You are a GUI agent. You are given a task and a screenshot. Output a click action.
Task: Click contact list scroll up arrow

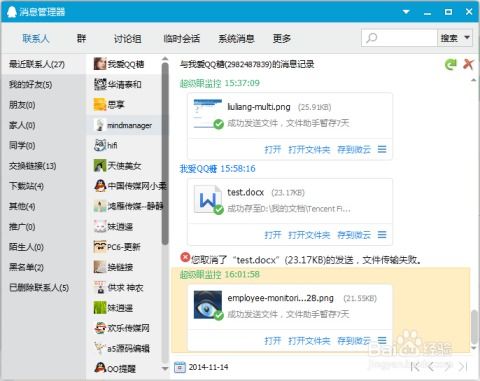pyautogui.click(x=165, y=59)
